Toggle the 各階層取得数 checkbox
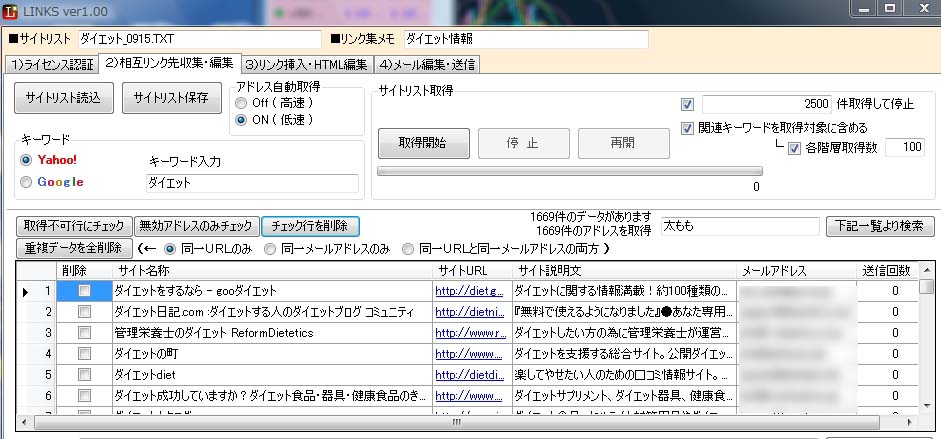Viewport: 941px width, 439px height. point(795,148)
